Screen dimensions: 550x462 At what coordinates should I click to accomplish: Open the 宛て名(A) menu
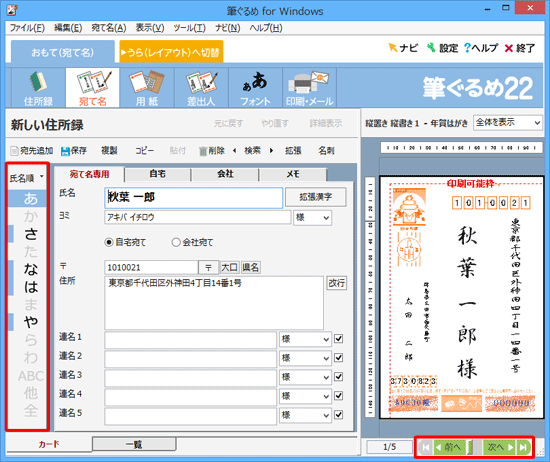click(109, 28)
